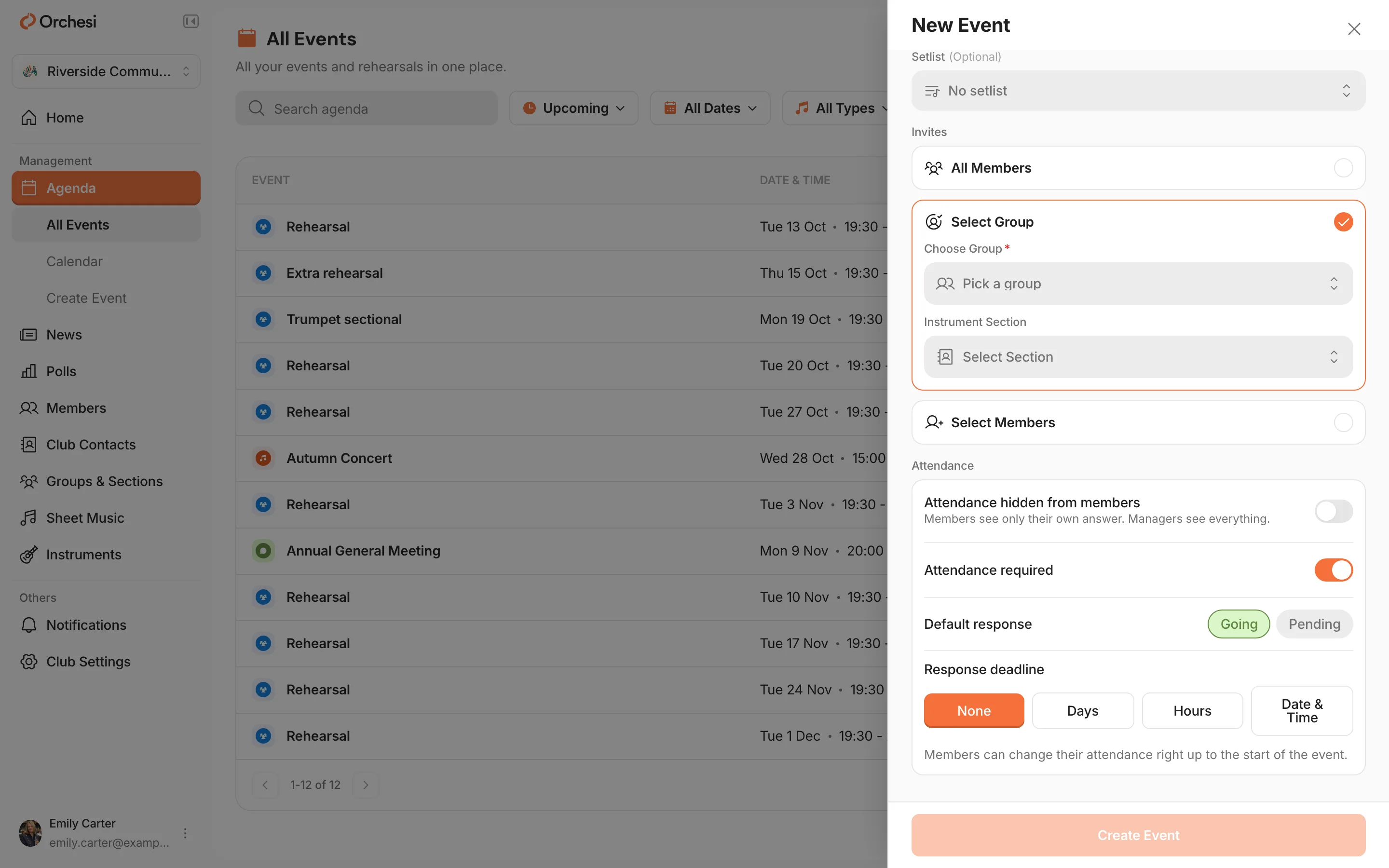Select the All Members invite option

[x=1138, y=168]
